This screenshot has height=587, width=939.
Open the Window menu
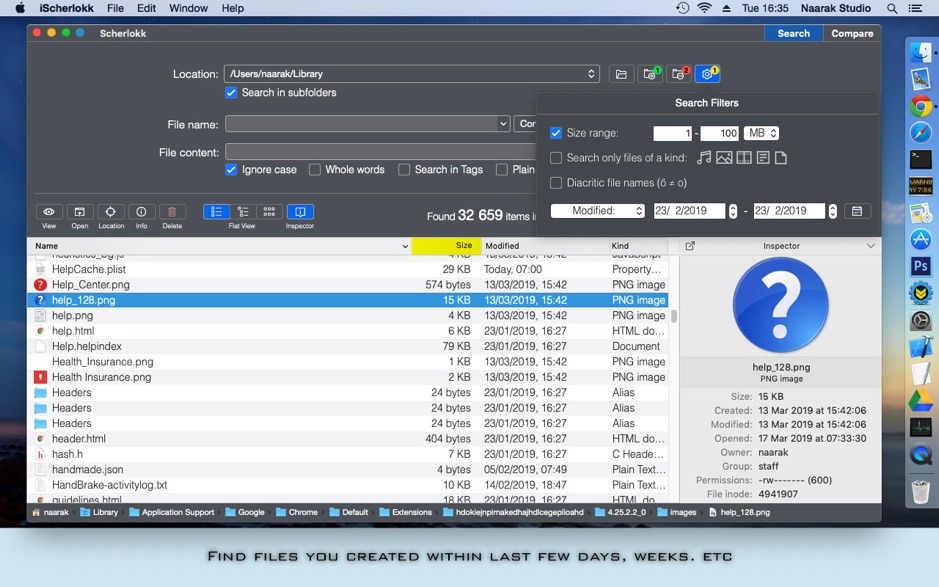pos(188,8)
